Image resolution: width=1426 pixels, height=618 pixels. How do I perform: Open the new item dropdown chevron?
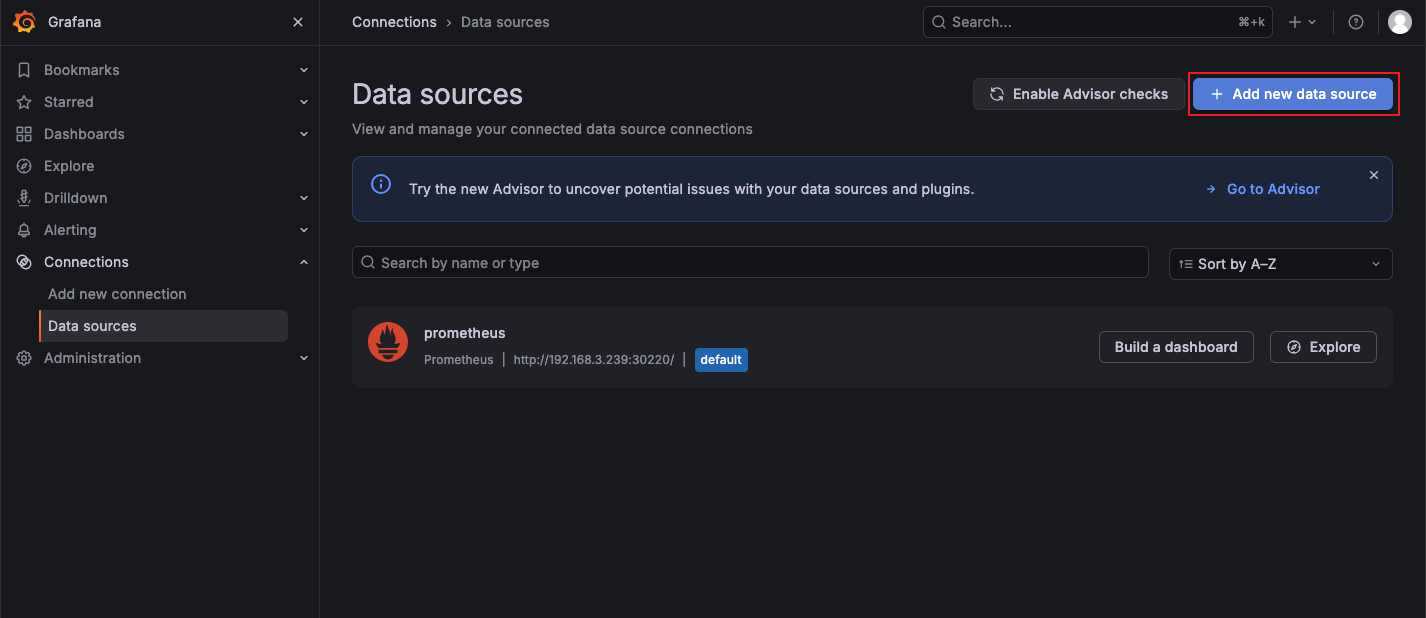1312,22
